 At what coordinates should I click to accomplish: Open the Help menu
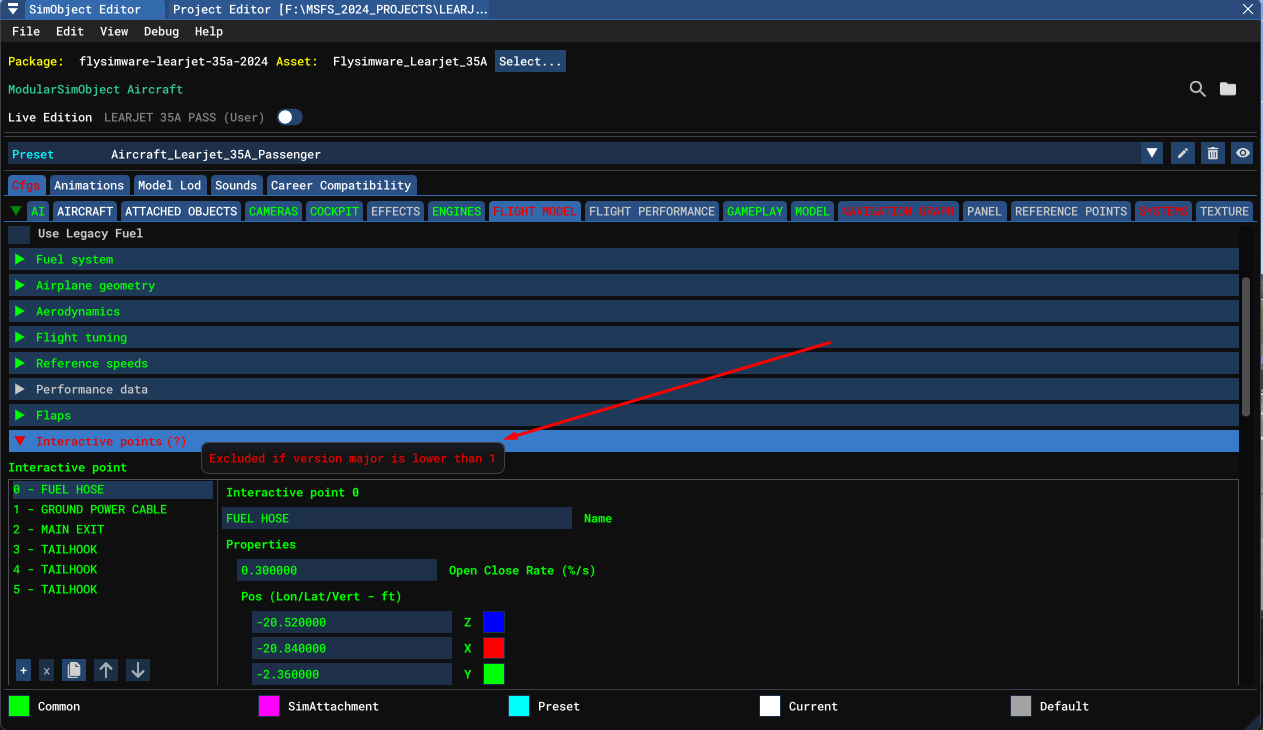209,32
